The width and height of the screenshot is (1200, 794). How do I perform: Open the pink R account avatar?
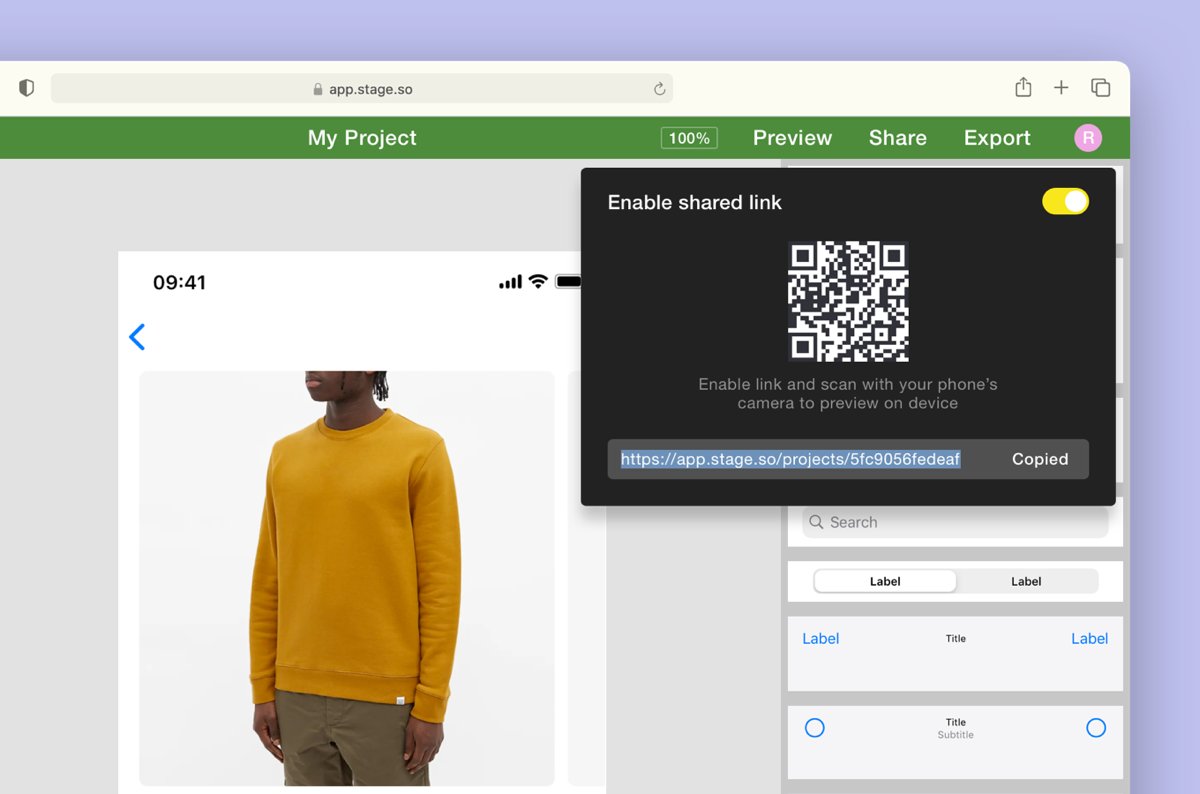tap(1087, 137)
